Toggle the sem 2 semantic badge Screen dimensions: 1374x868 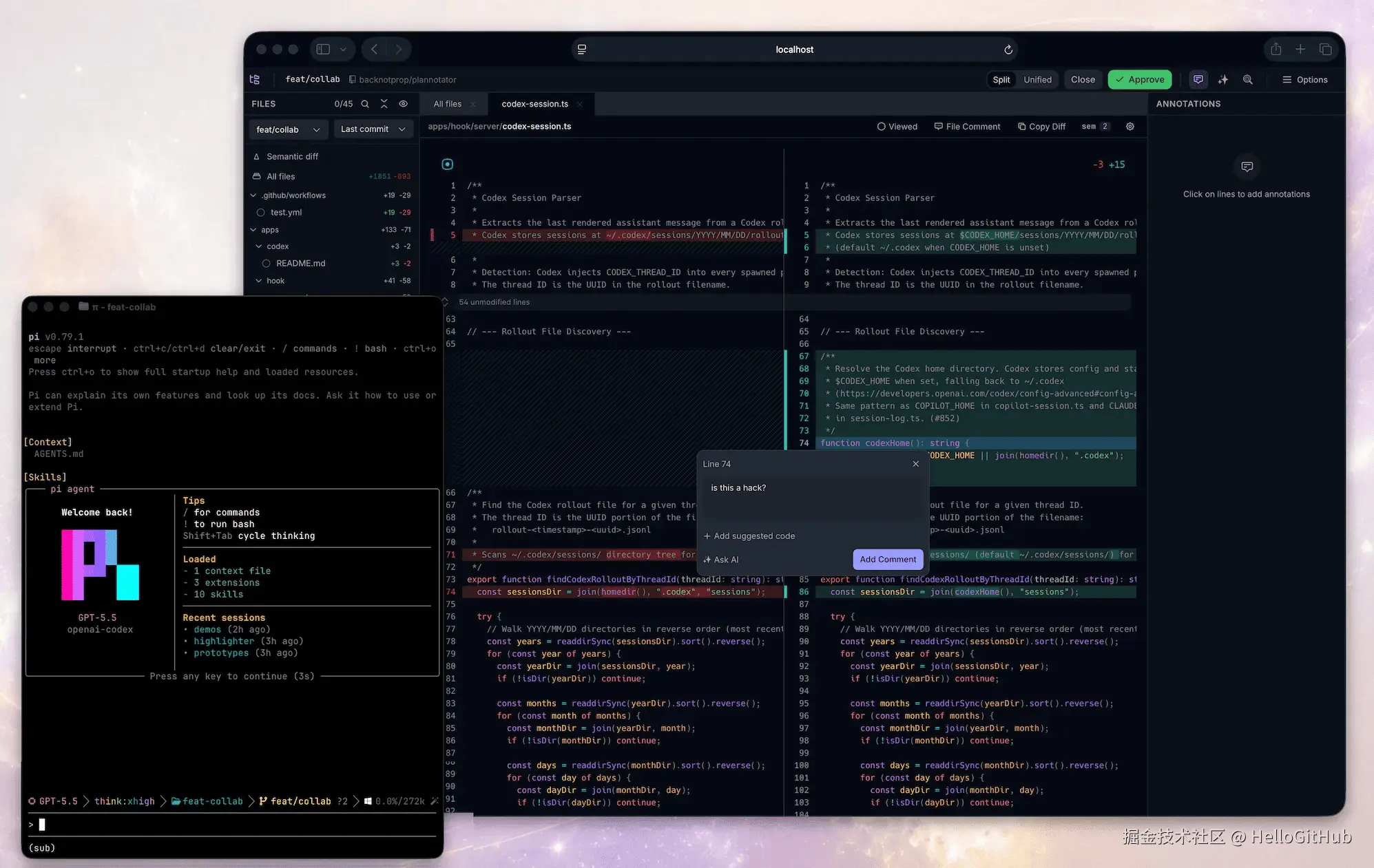click(1095, 127)
